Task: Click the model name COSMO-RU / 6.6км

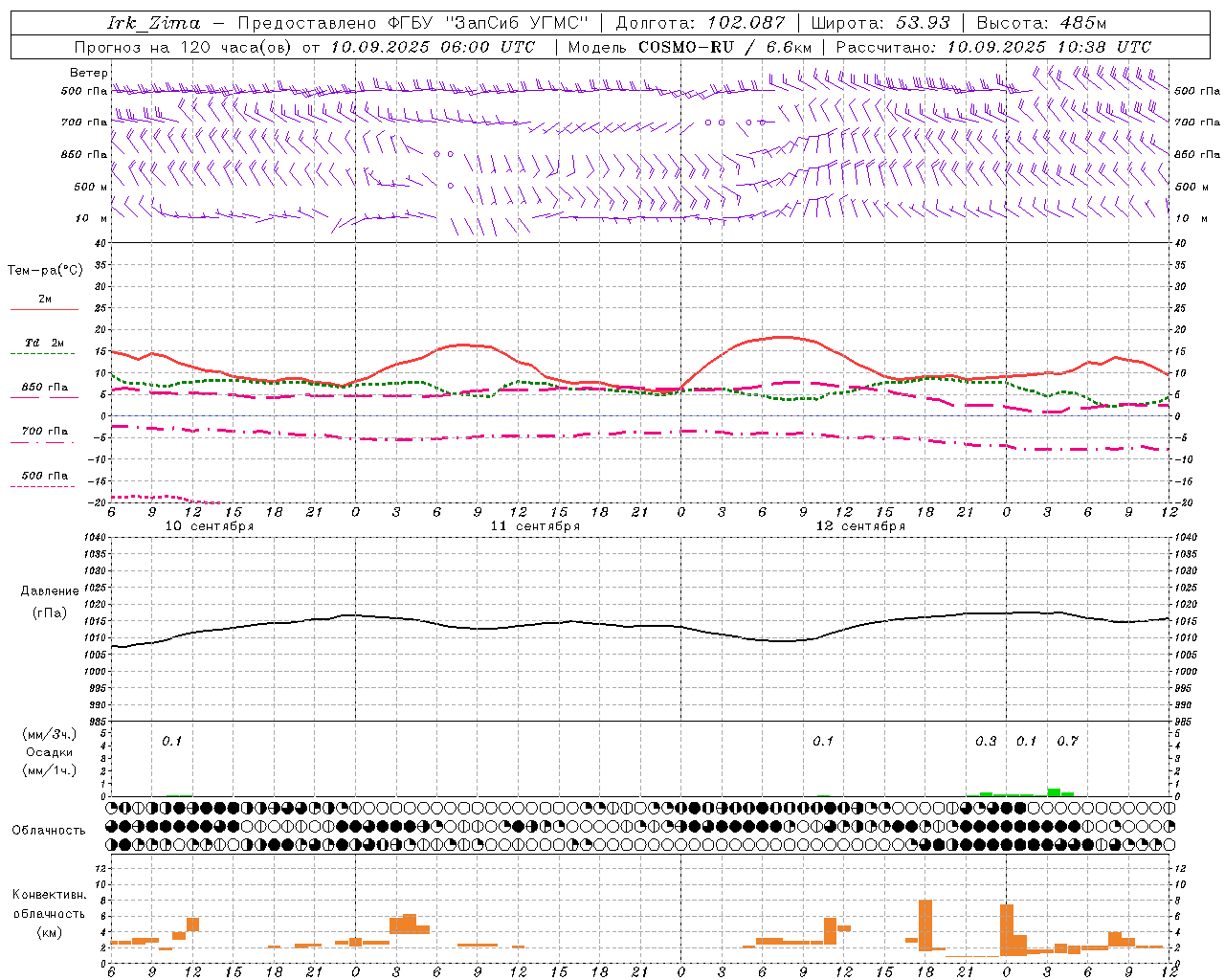Action: (x=724, y=47)
